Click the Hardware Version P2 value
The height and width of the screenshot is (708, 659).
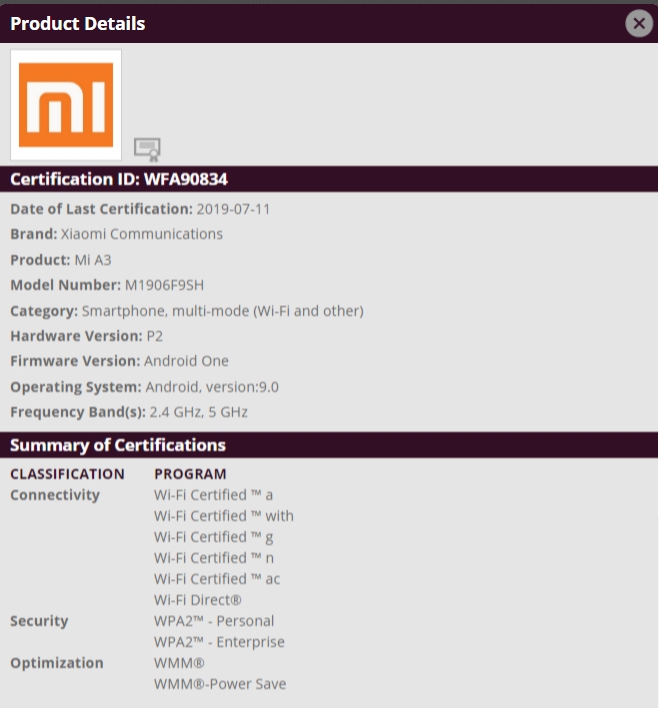click(x=155, y=336)
